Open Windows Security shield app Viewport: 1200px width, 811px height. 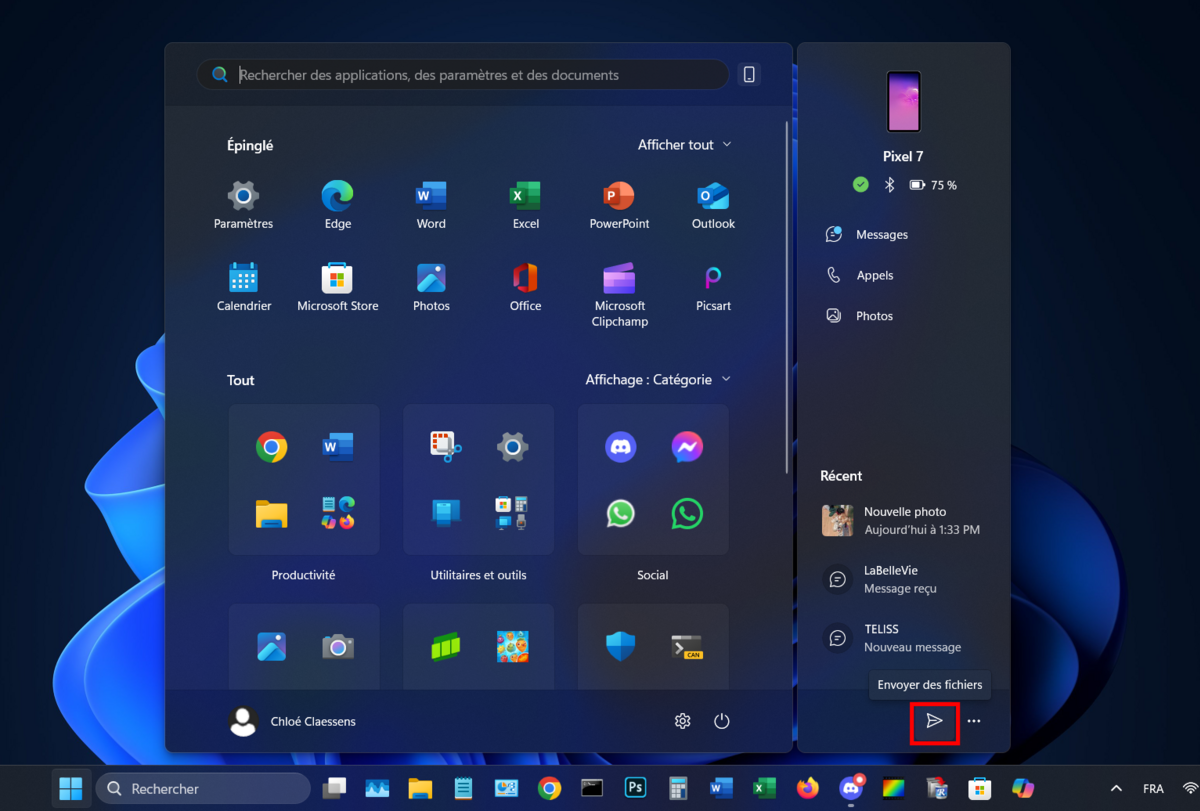[x=621, y=647]
